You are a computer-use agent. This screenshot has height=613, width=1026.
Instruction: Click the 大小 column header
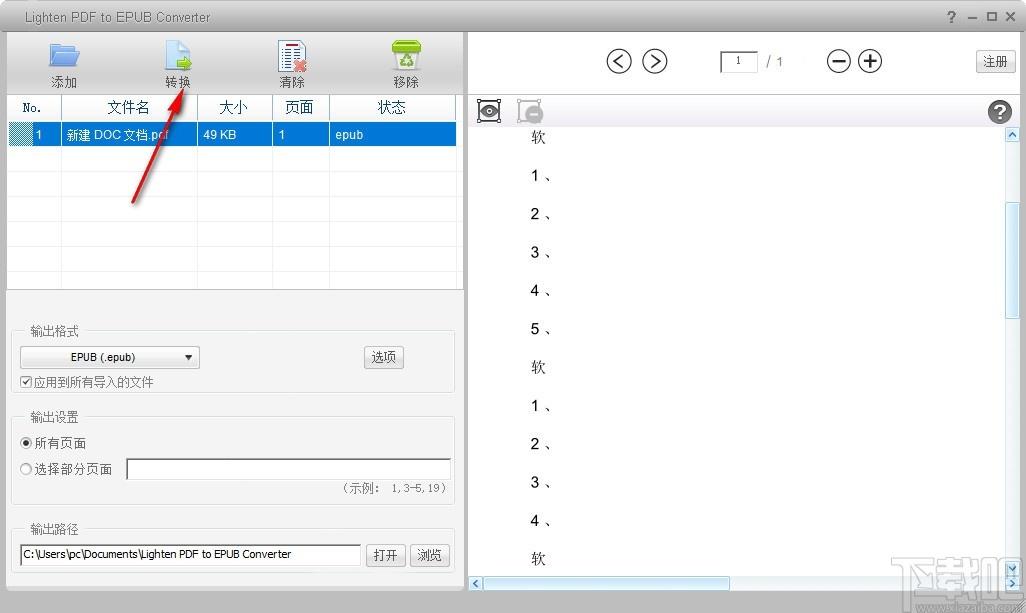pos(234,108)
